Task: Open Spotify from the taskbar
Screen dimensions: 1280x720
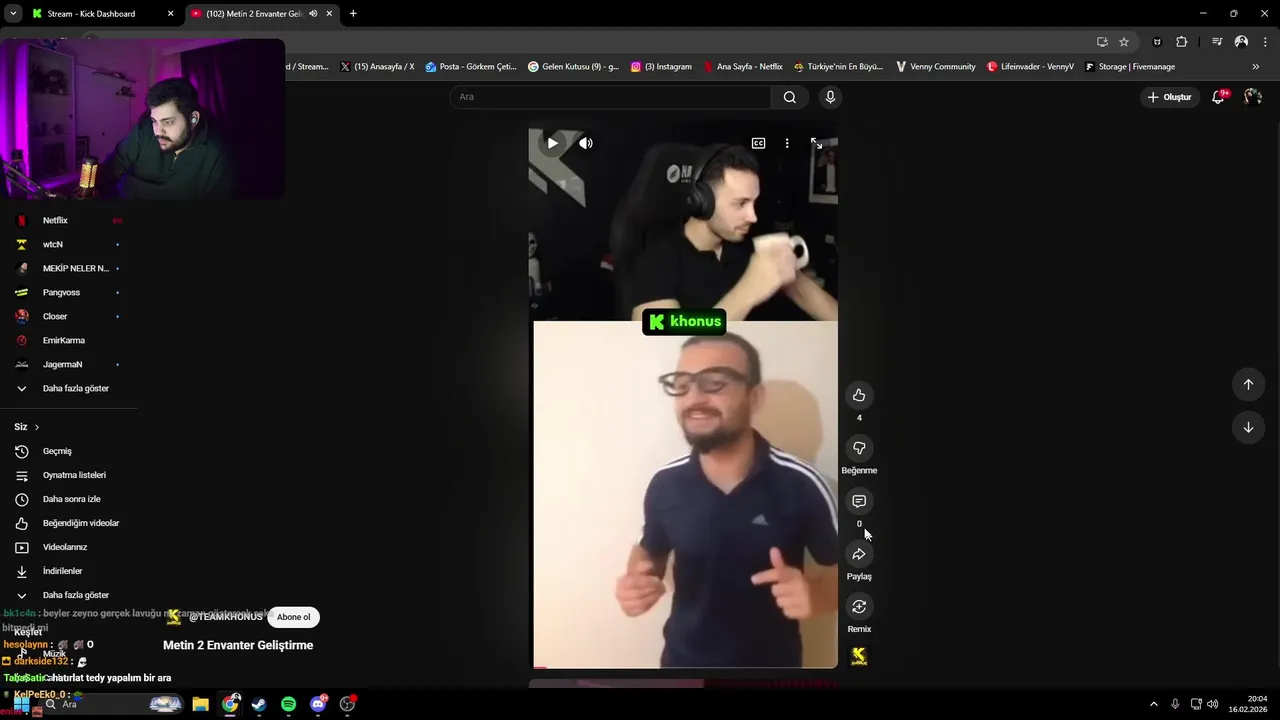Action: click(288, 704)
